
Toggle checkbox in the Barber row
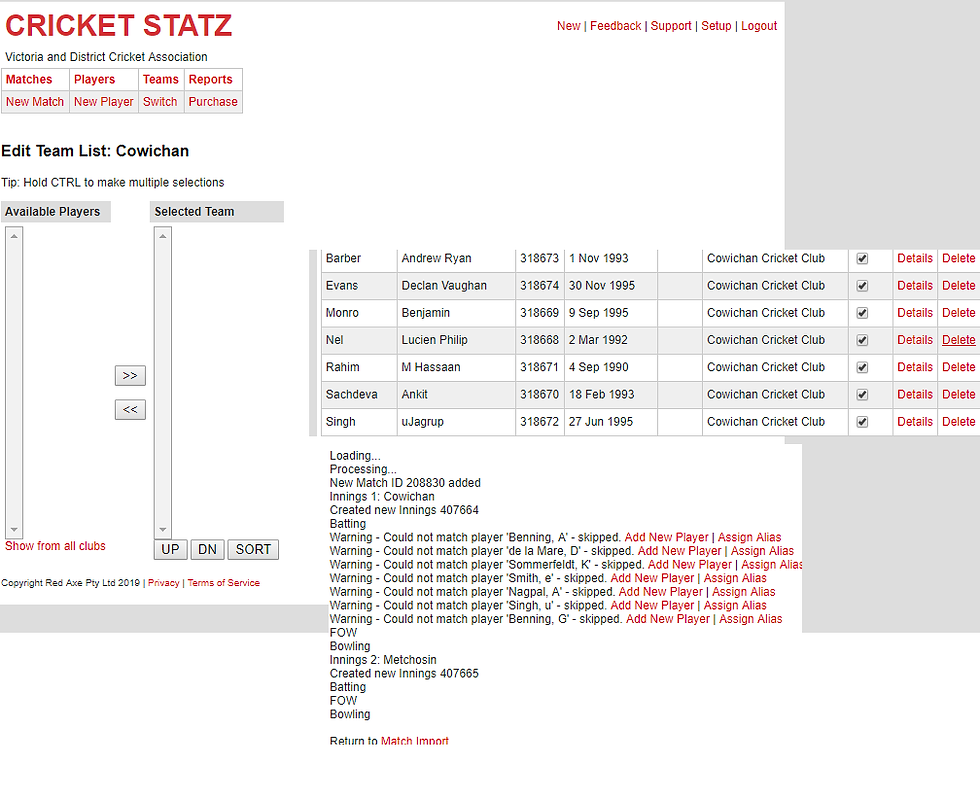tap(862, 259)
